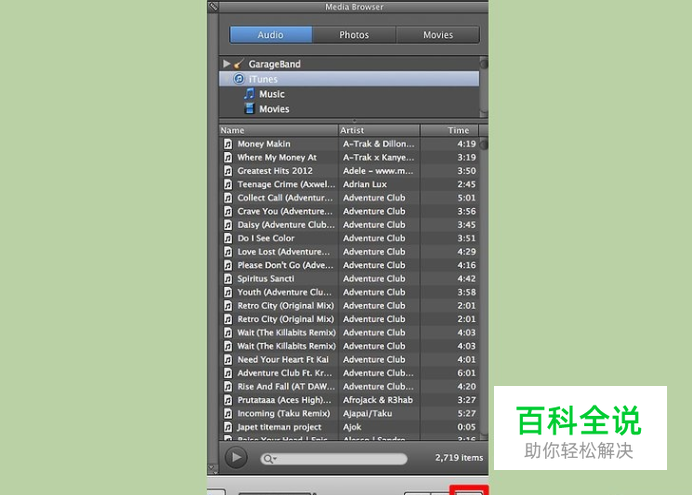Image resolution: width=692 pixels, height=495 pixels.
Task: Select the song Where My Money At
Action: 277,158
